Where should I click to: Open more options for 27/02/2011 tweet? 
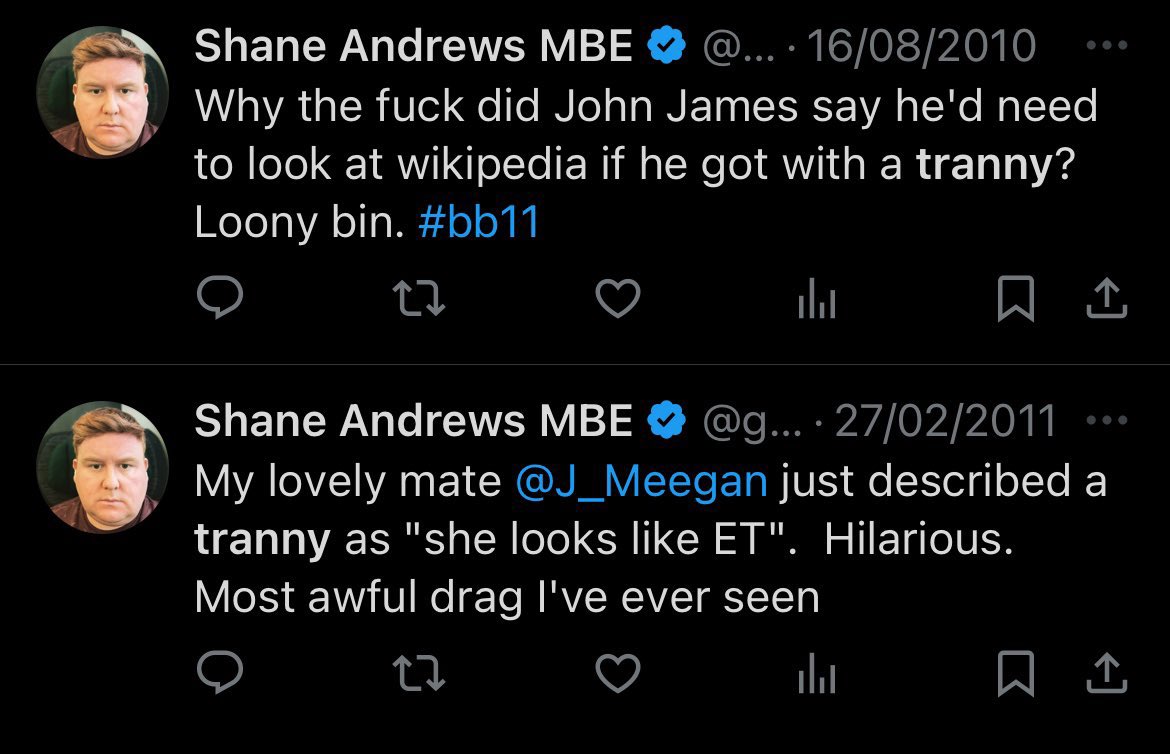click(1107, 420)
